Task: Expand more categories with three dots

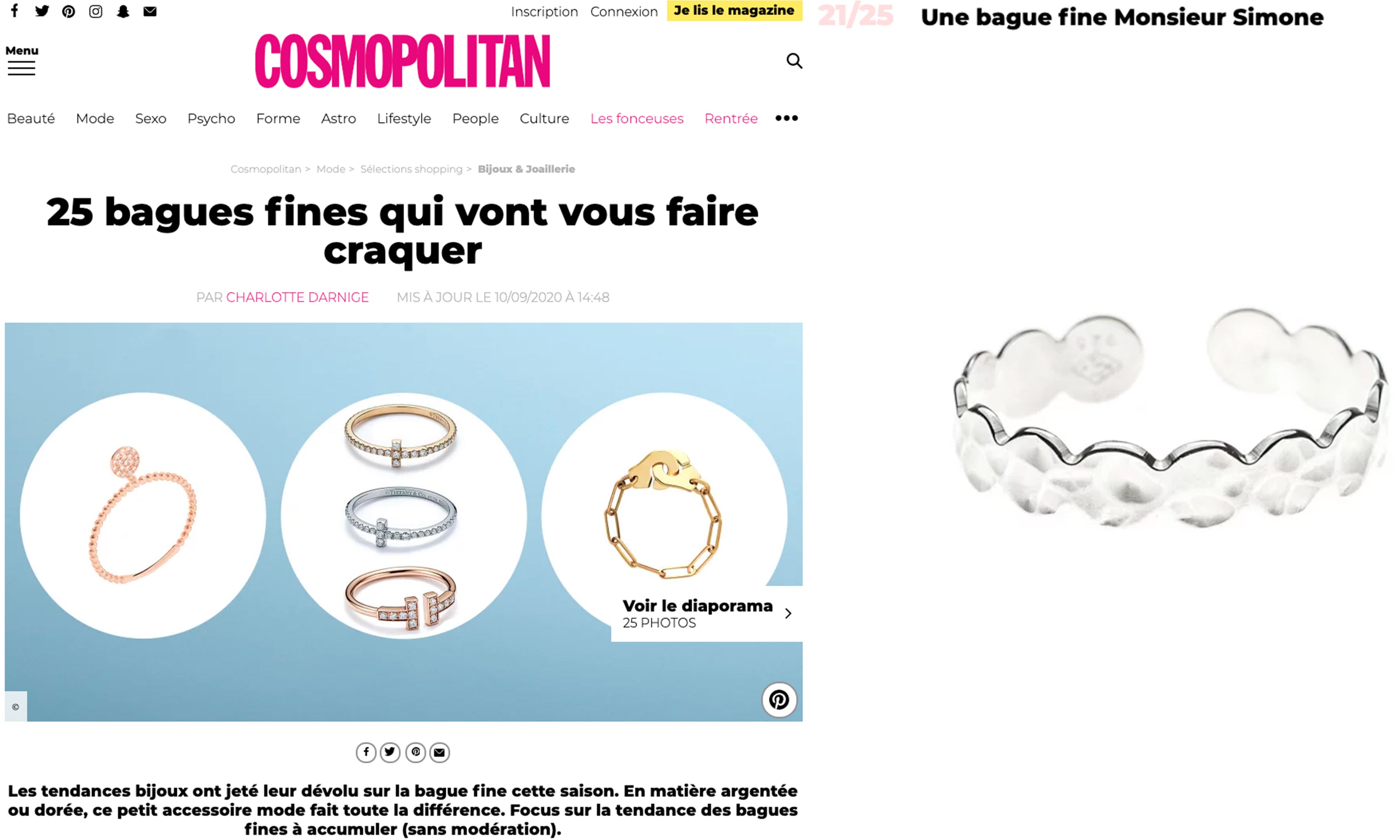Action: tap(786, 118)
